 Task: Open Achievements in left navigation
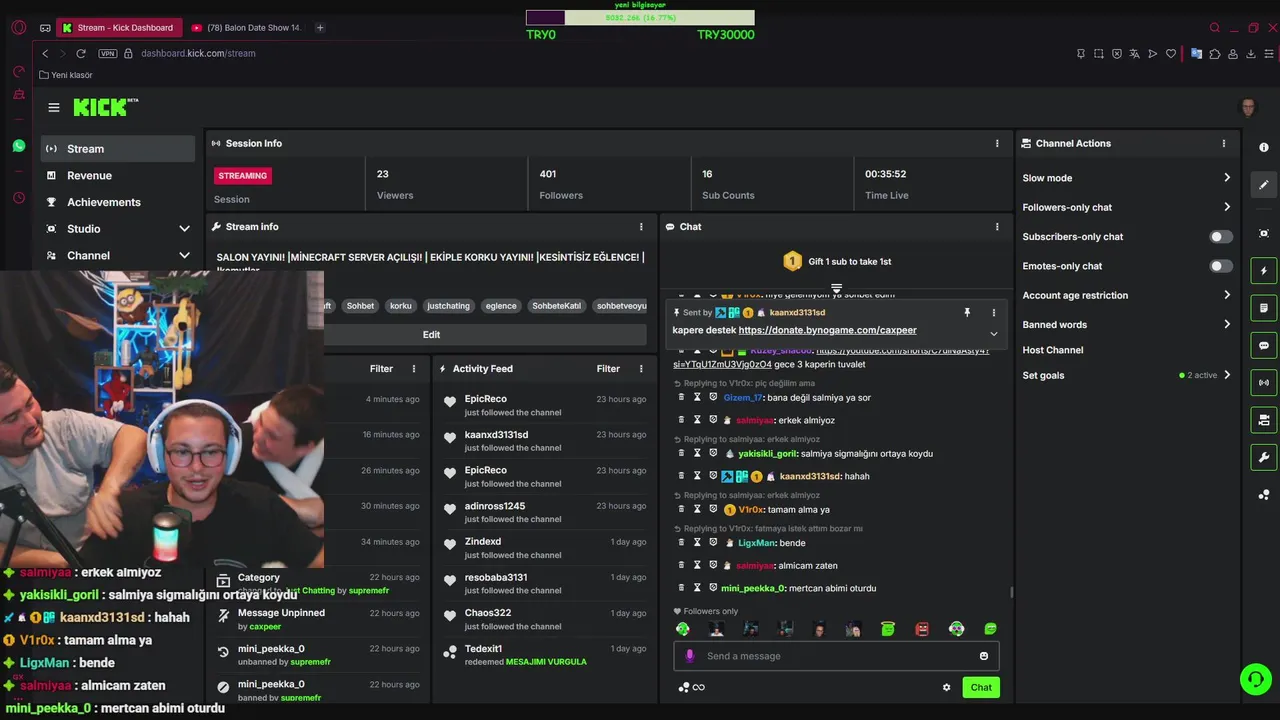pos(118,202)
